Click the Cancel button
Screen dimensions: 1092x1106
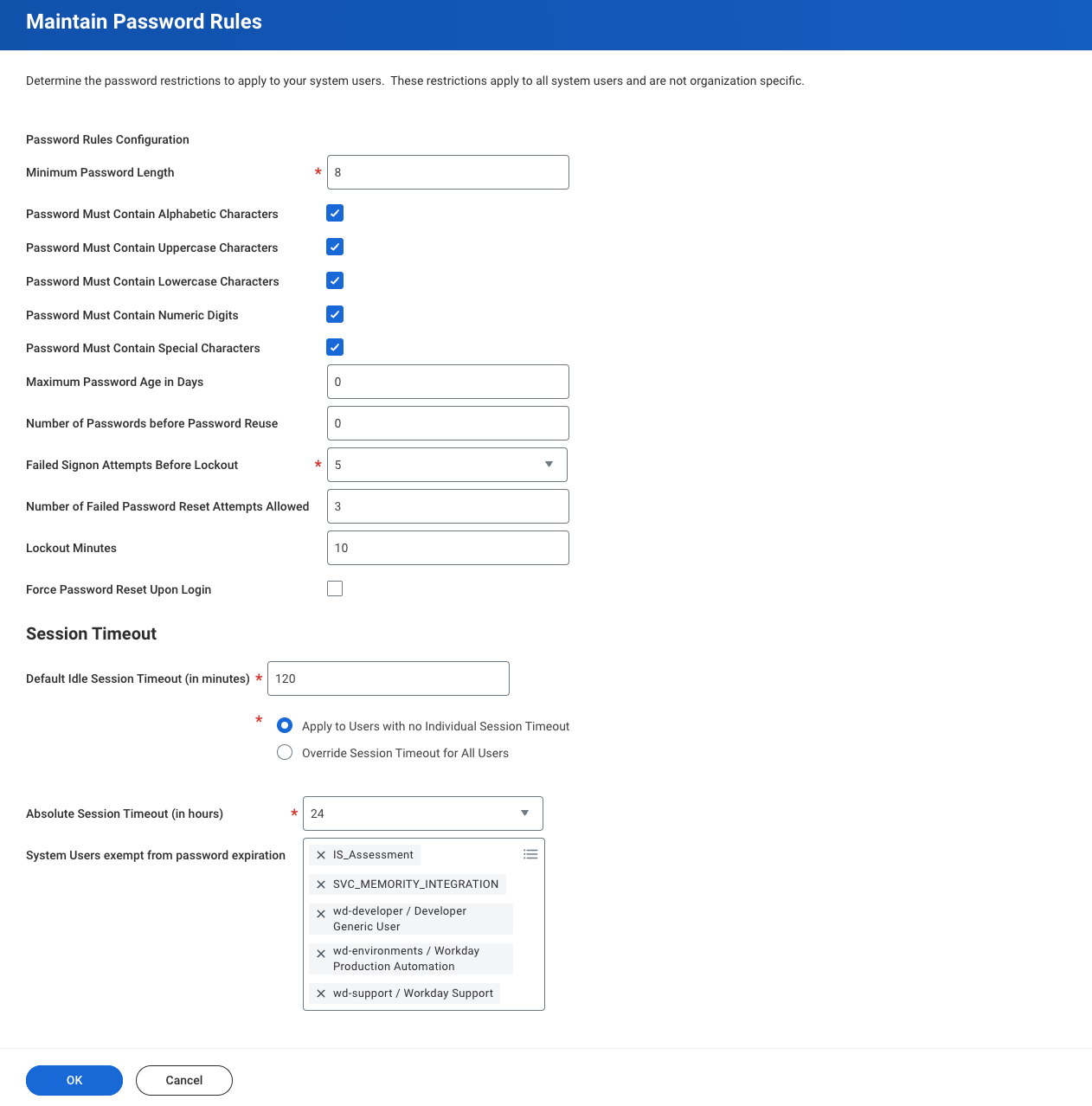pyautogui.click(x=184, y=1080)
